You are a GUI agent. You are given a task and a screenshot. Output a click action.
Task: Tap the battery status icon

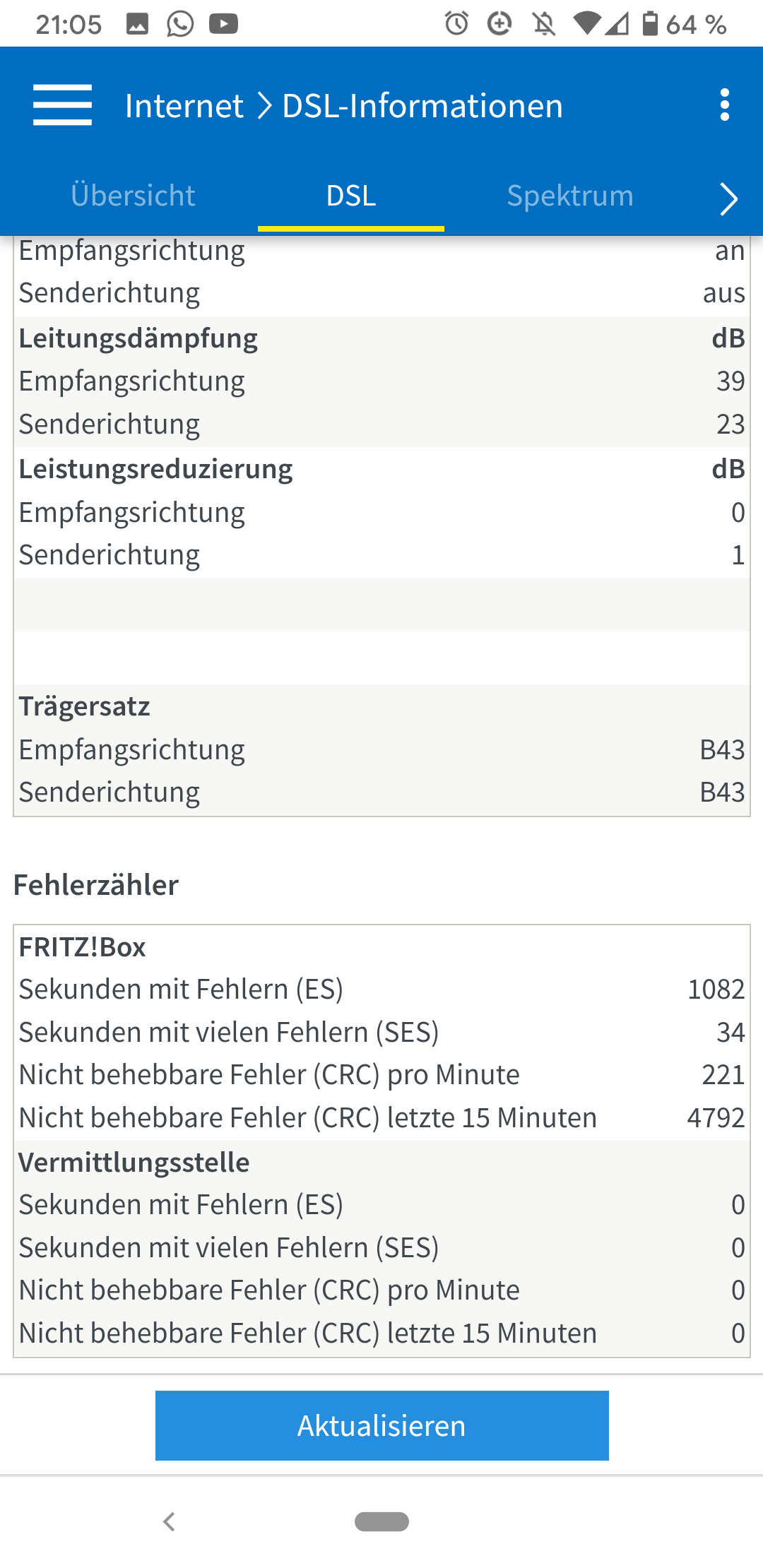click(x=650, y=23)
